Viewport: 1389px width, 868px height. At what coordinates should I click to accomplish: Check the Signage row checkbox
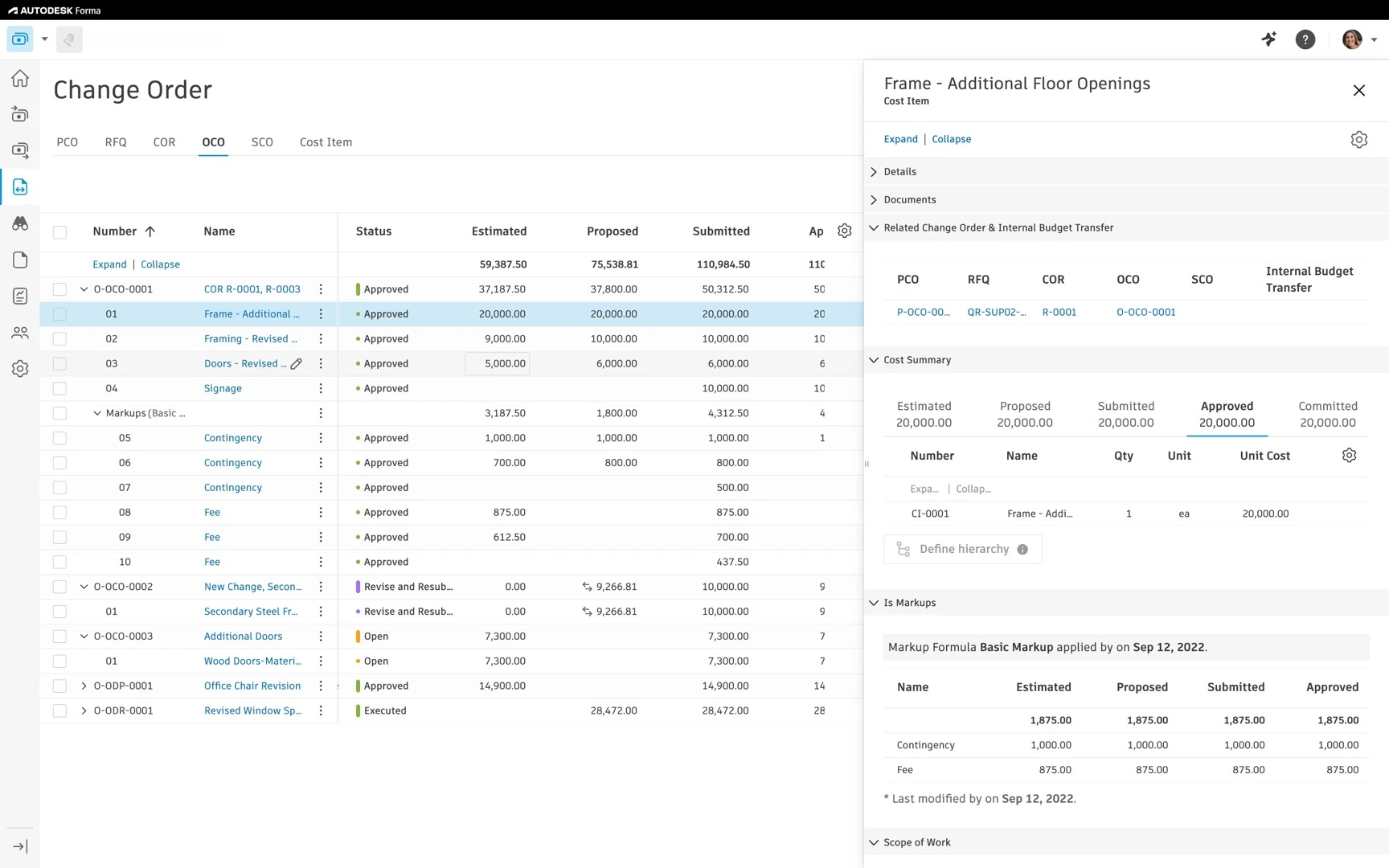tap(59, 388)
